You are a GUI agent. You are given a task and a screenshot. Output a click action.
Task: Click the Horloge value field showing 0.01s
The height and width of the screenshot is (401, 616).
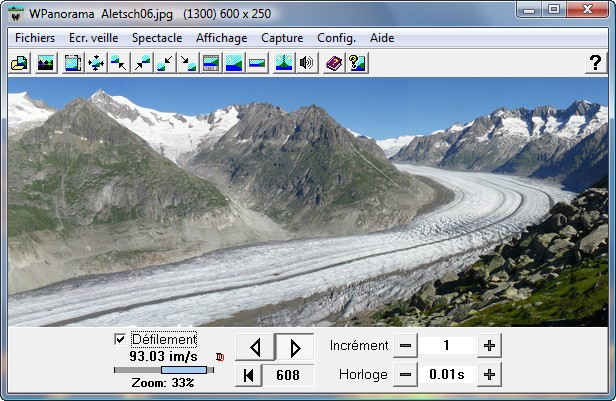[x=447, y=375]
